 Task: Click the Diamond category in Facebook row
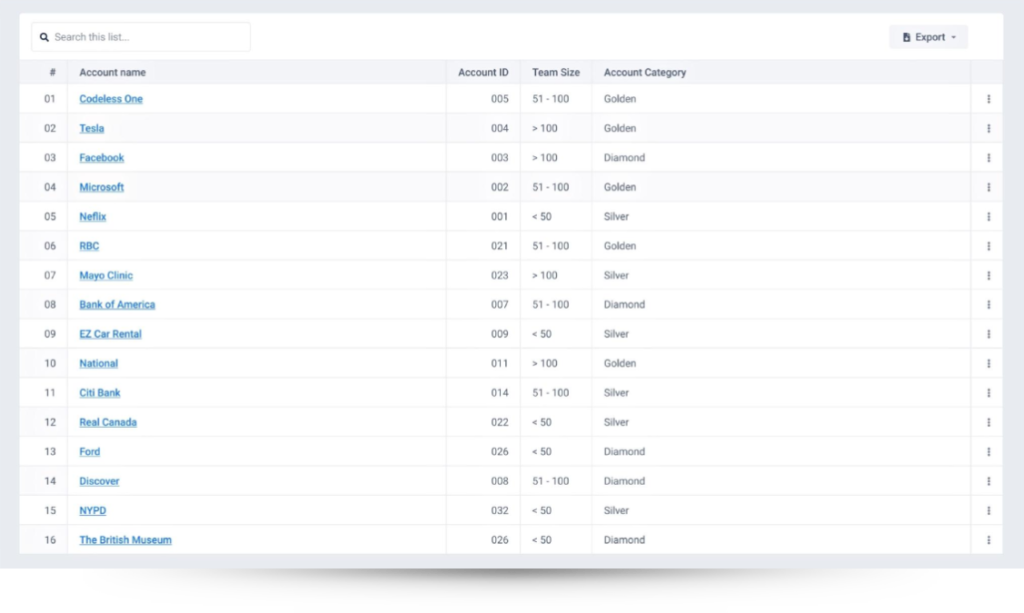point(624,158)
